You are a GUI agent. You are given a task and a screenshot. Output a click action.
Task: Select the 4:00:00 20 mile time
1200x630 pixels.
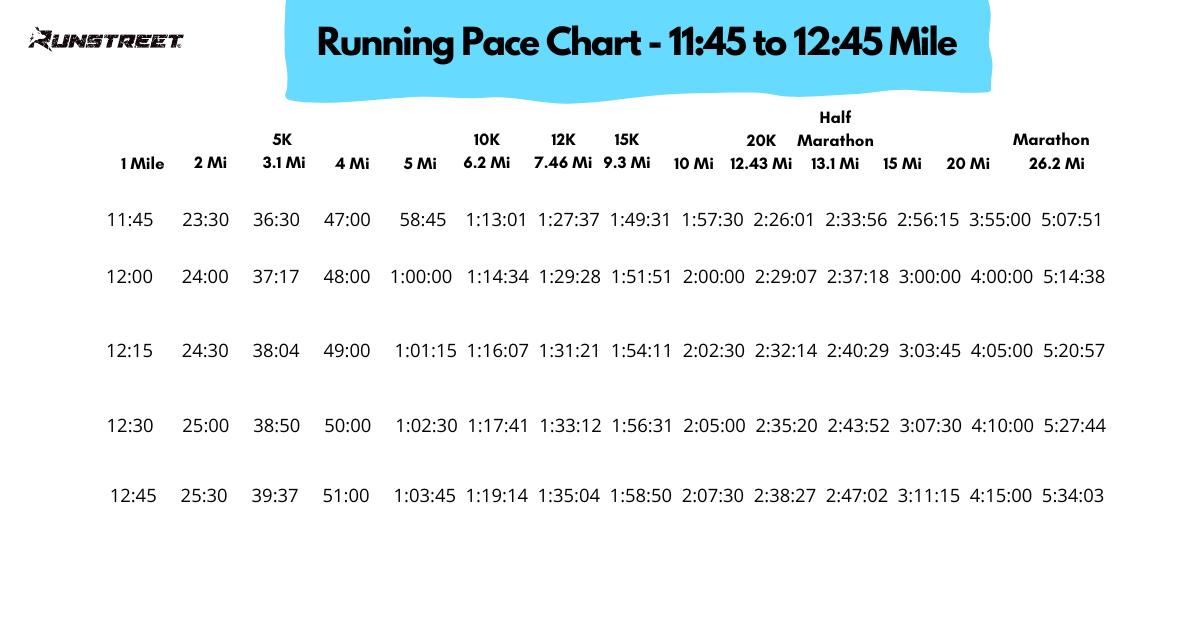tap(1002, 277)
